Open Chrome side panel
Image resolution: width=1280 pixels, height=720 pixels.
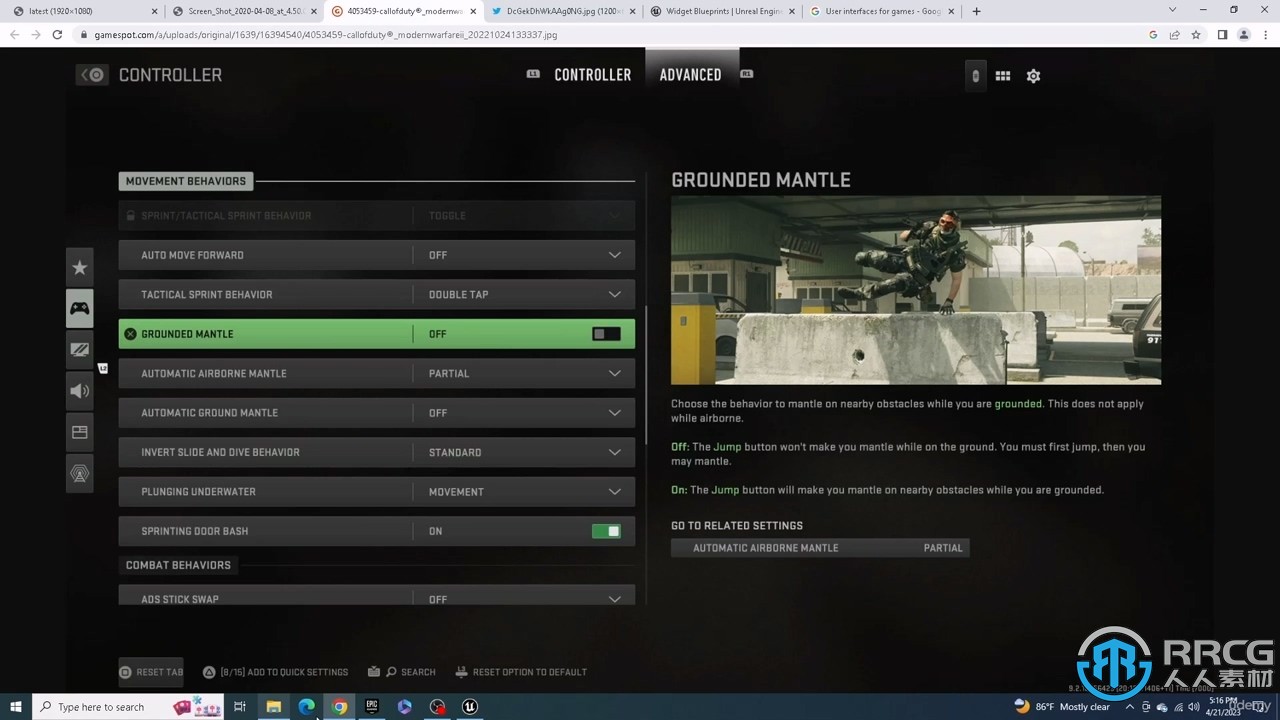1222,34
